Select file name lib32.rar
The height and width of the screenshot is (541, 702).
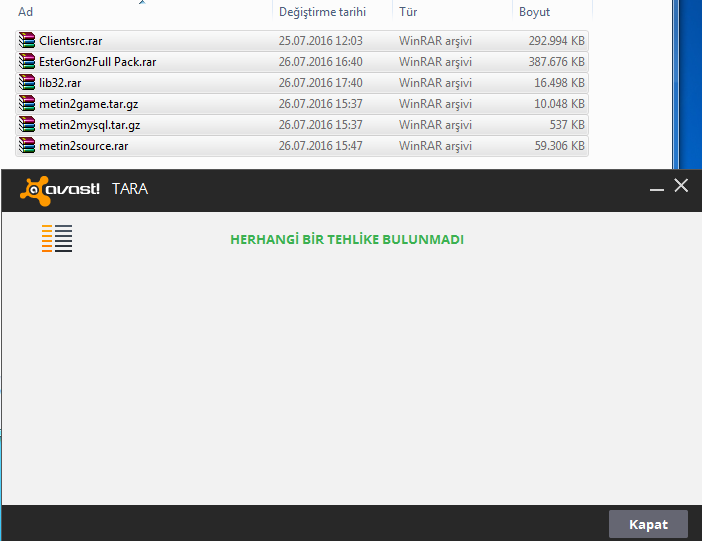coord(60,83)
